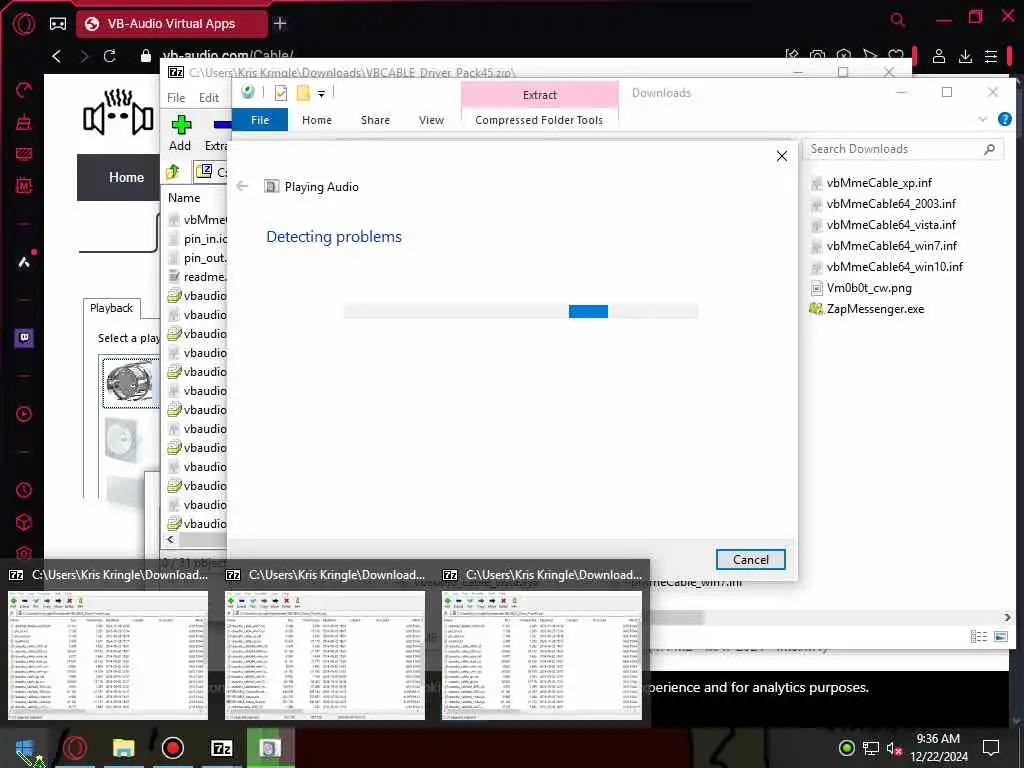Open history clock sidebar icon

pyautogui.click(x=24, y=490)
